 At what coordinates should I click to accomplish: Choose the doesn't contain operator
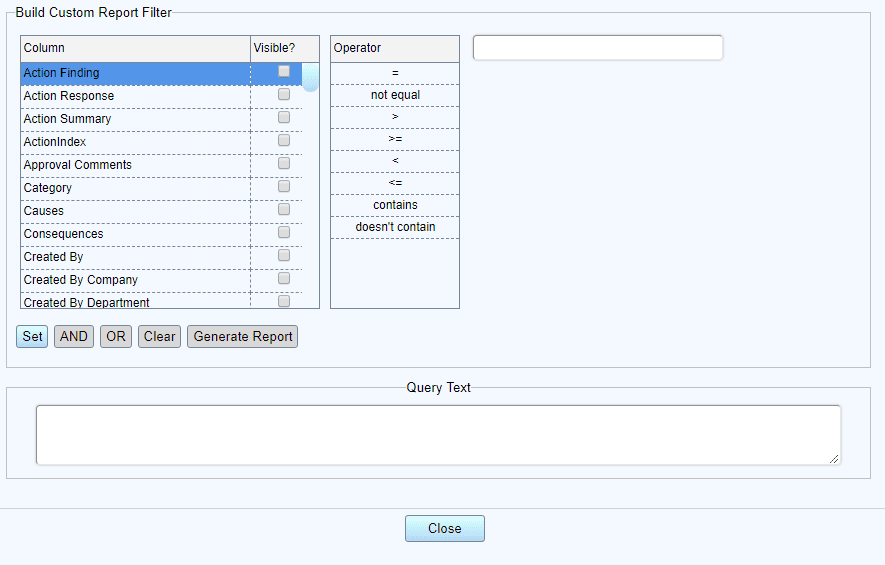(x=395, y=227)
